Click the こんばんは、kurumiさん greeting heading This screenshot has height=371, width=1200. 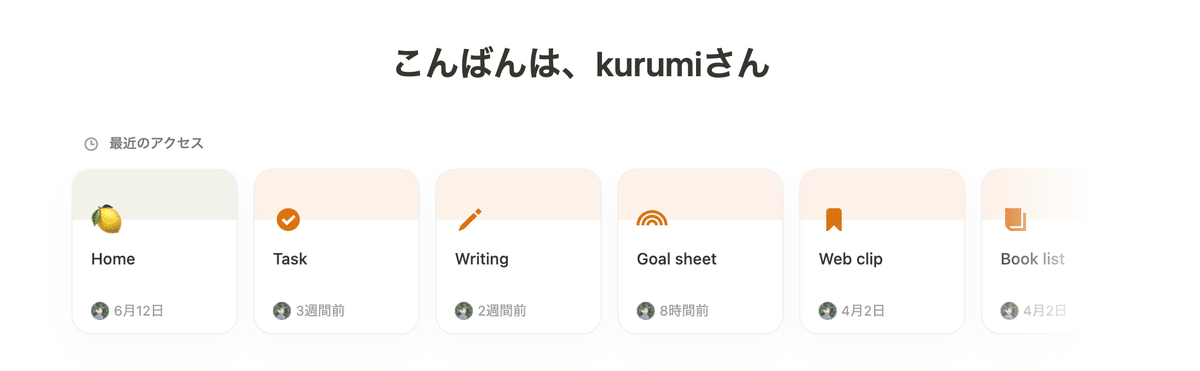[582, 63]
